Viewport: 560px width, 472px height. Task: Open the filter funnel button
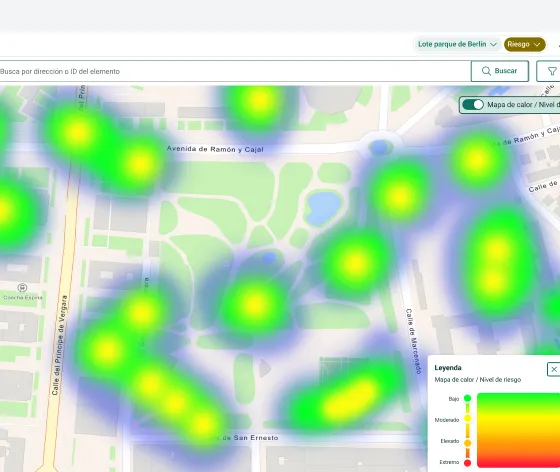550,71
